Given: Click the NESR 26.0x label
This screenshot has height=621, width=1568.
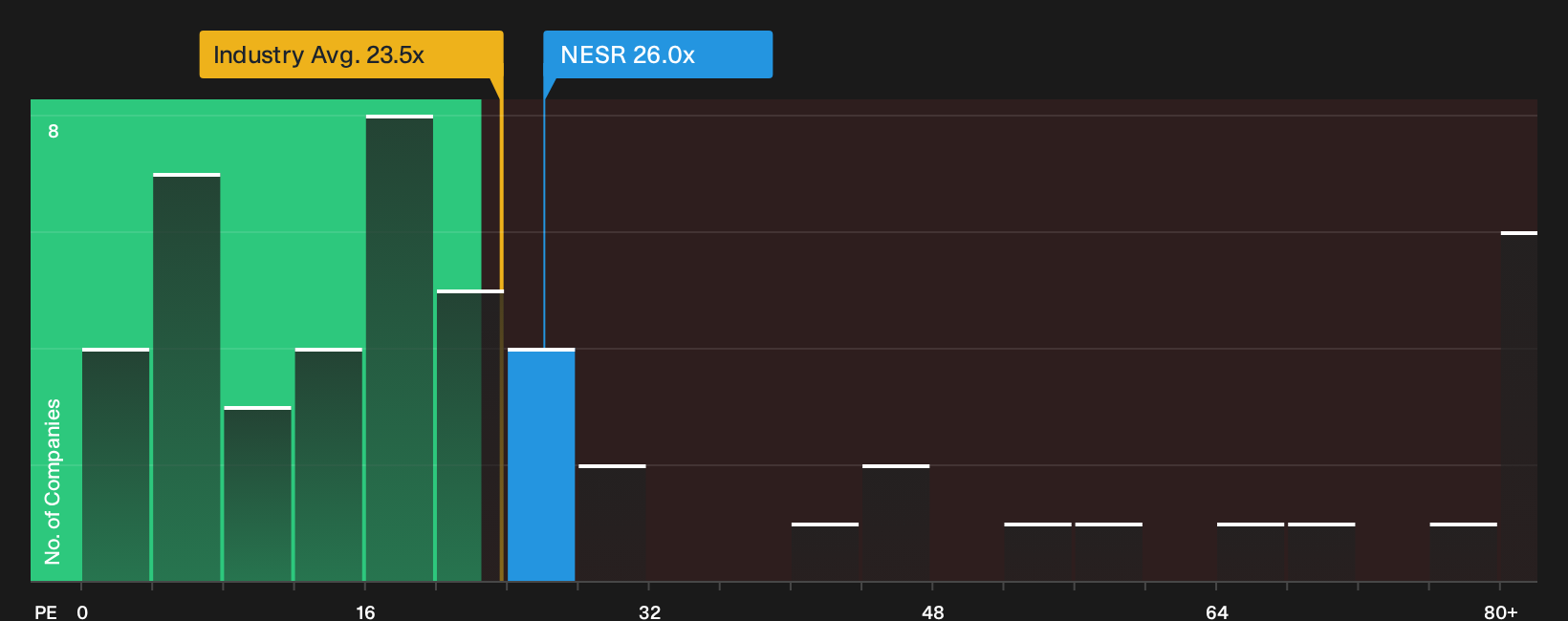Looking at the screenshot, I should [x=658, y=54].
